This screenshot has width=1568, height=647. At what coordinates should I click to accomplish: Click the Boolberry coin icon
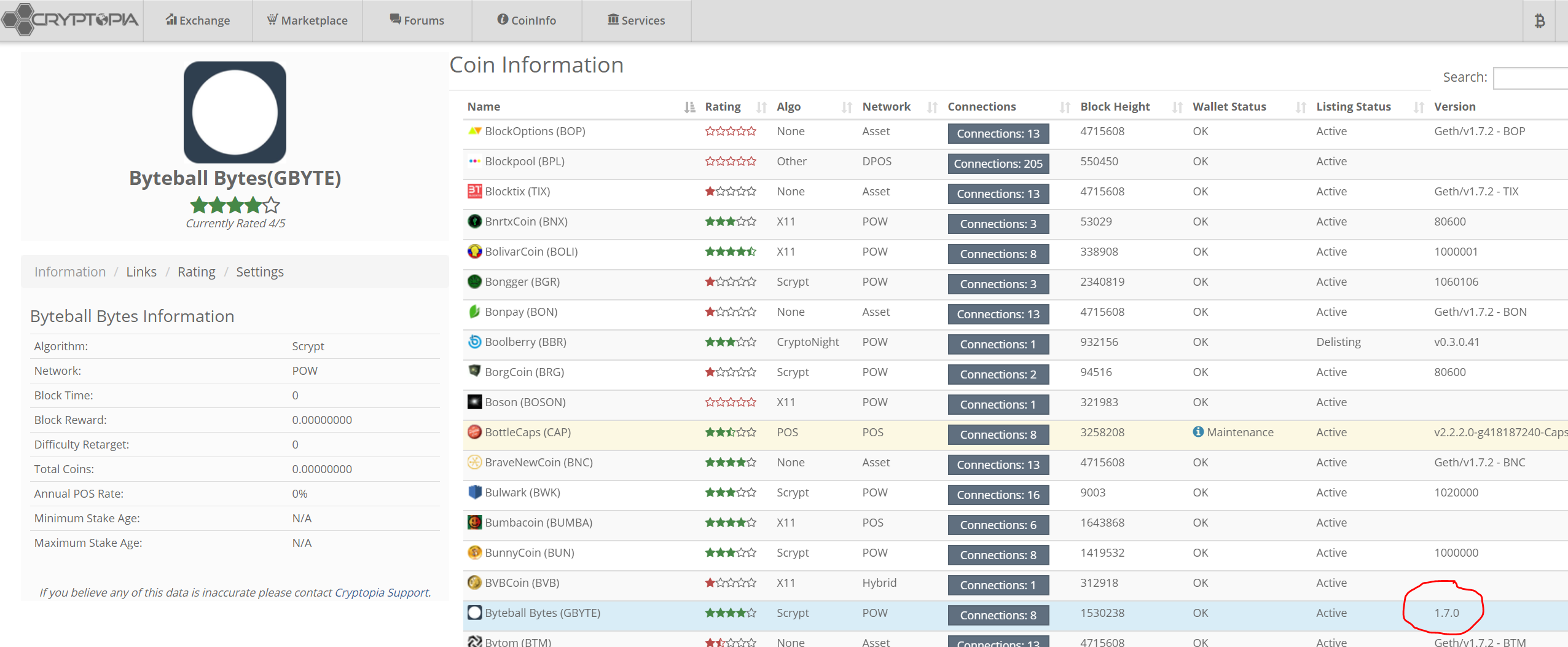474,342
